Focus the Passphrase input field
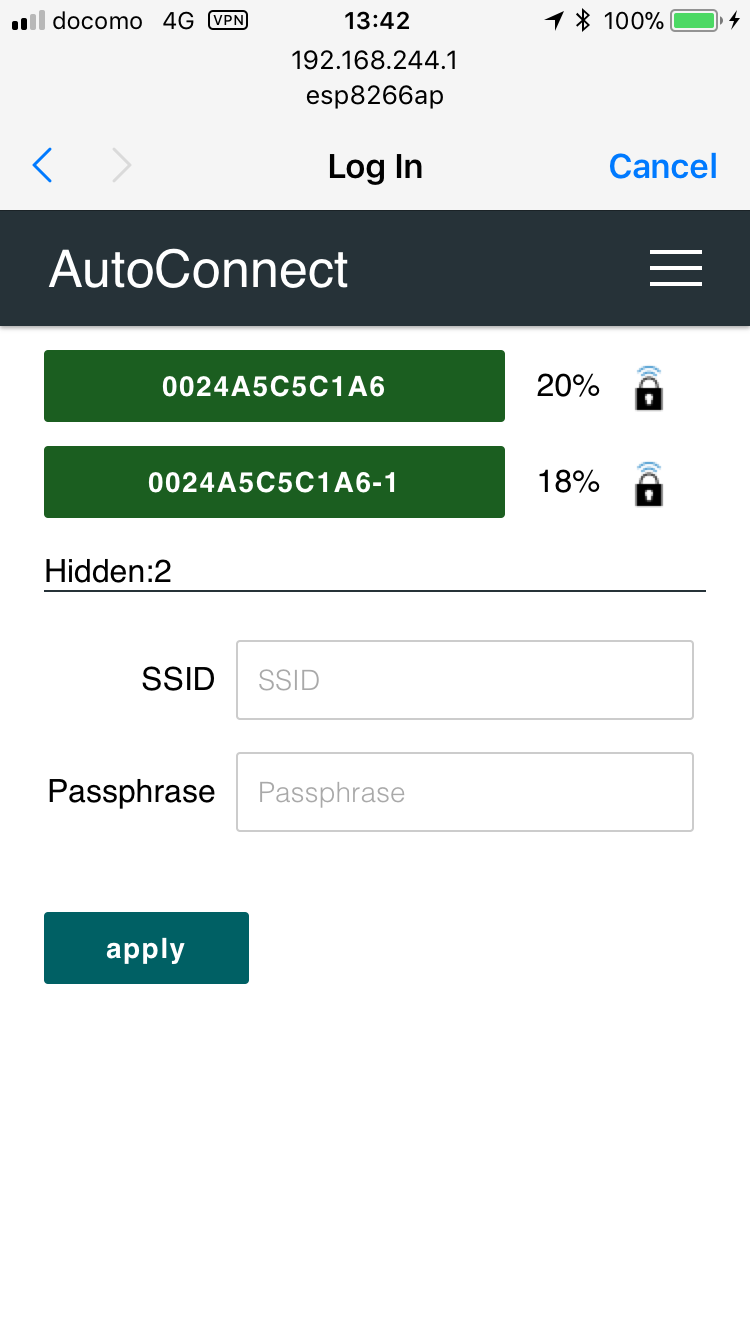The image size is (750, 1334). point(465,792)
